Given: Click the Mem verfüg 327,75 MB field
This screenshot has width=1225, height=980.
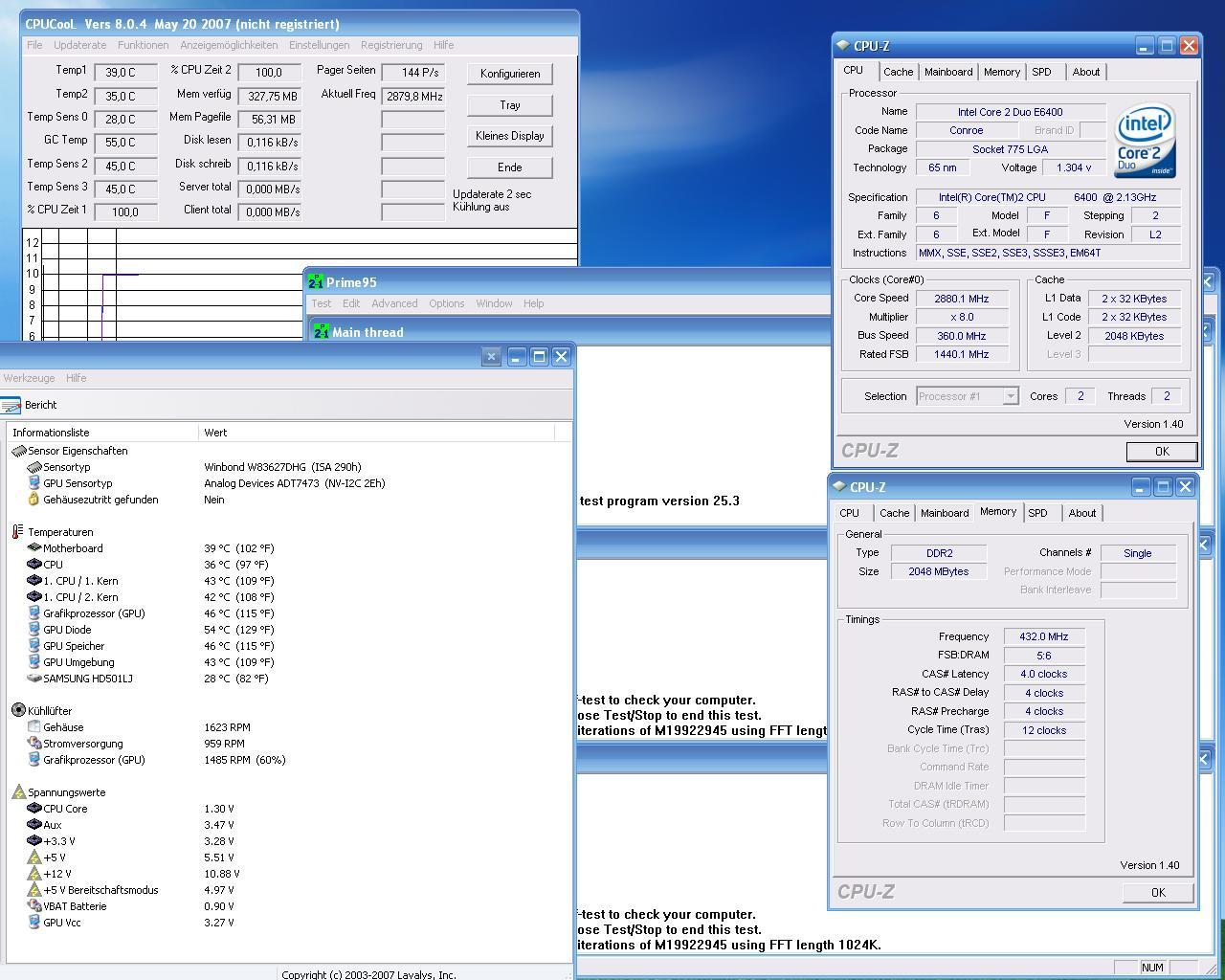Looking at the screenshot, I should (269, 96).
